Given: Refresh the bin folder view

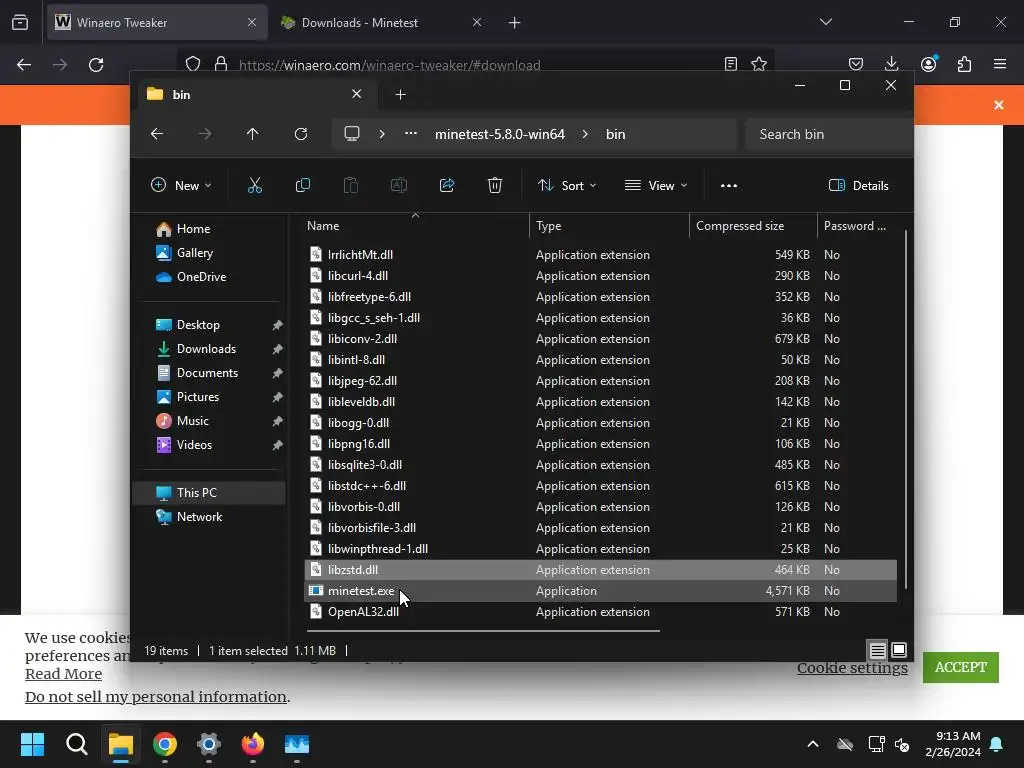Looking at the screenshot, I should [300, 134].
